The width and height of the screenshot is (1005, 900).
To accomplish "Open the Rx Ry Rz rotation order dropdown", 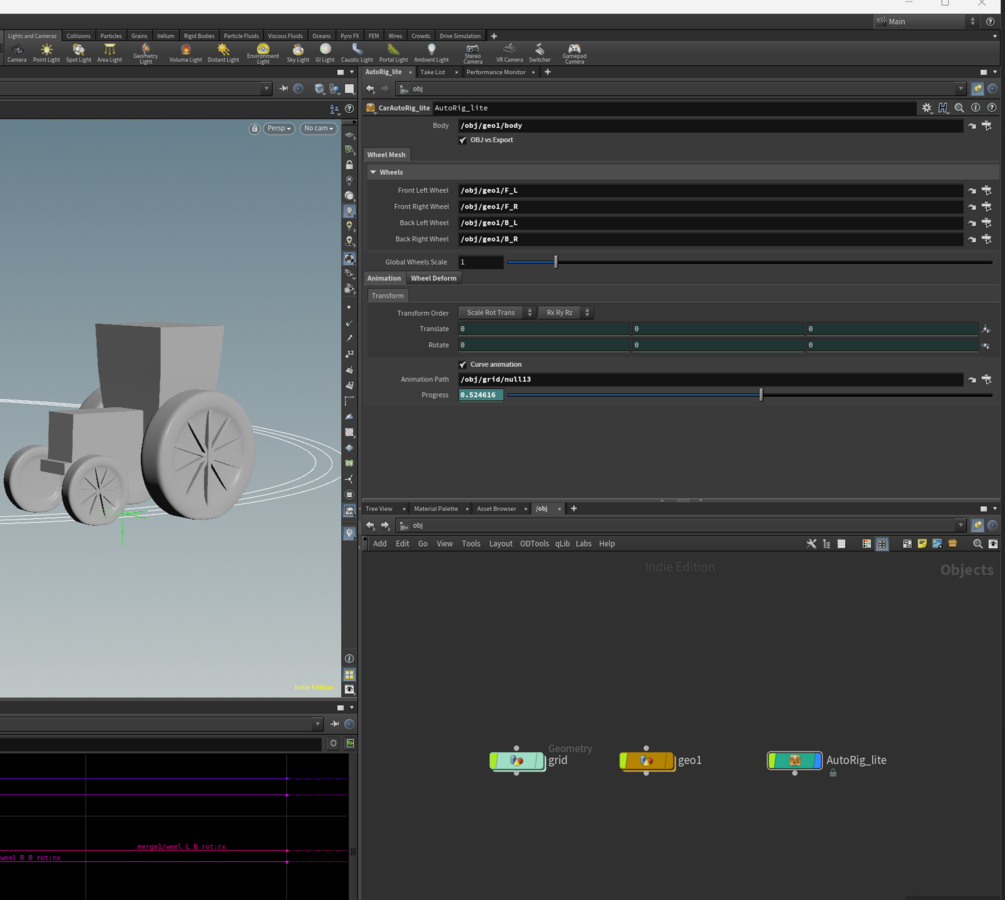I will pyautogui.click(x=565, y=313).
